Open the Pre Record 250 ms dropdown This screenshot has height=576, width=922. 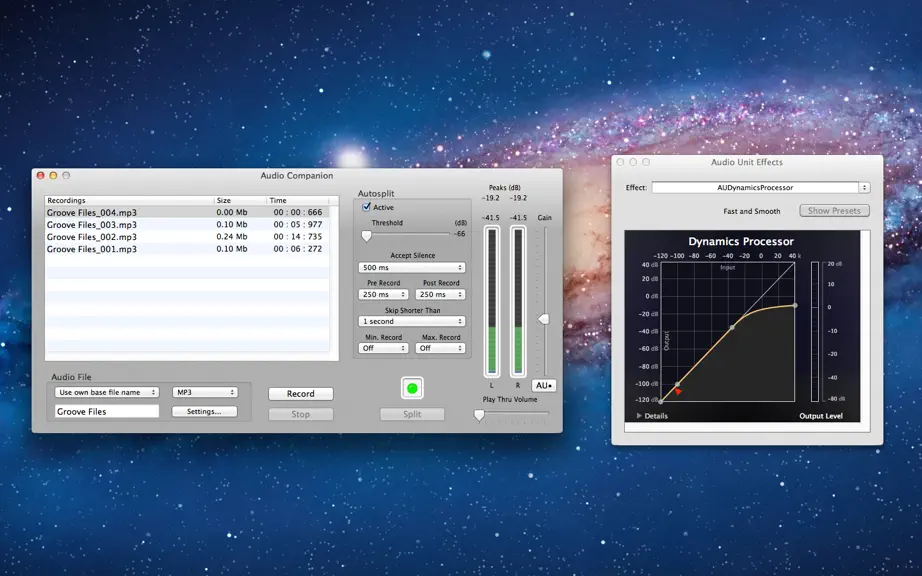(x=383, y=294)
